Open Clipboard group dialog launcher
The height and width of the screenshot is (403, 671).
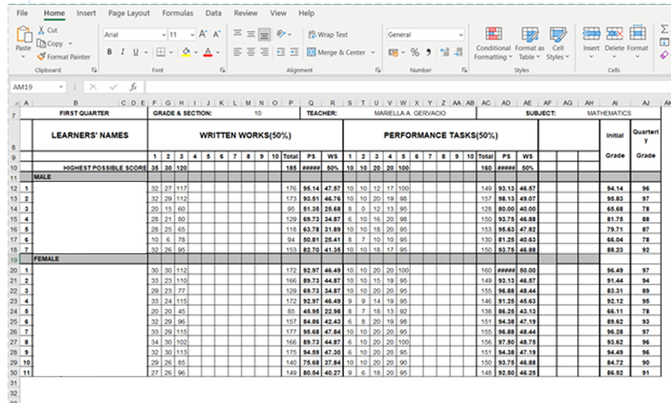point(94,70)
